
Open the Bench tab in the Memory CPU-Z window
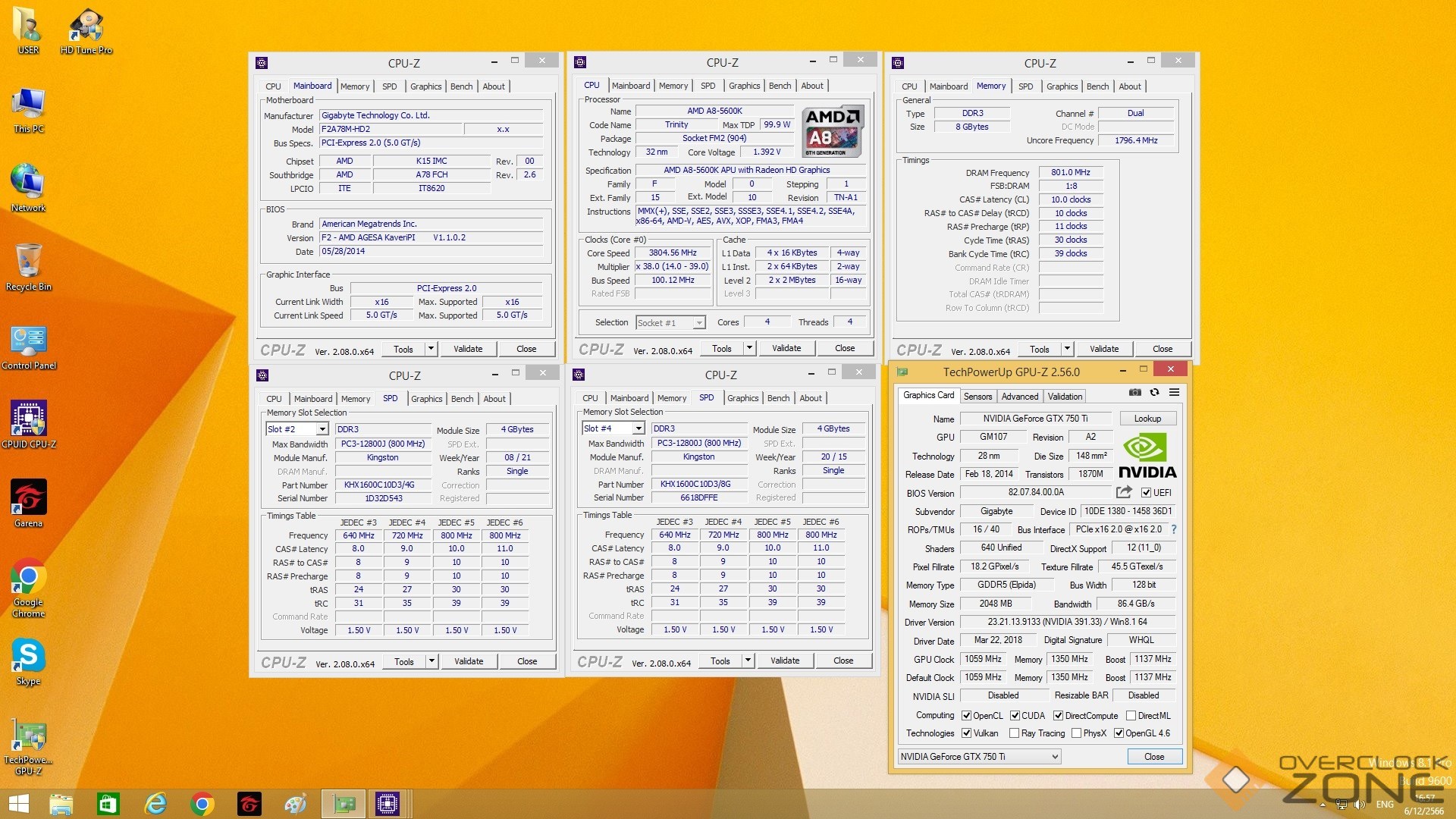point(1097,86)
